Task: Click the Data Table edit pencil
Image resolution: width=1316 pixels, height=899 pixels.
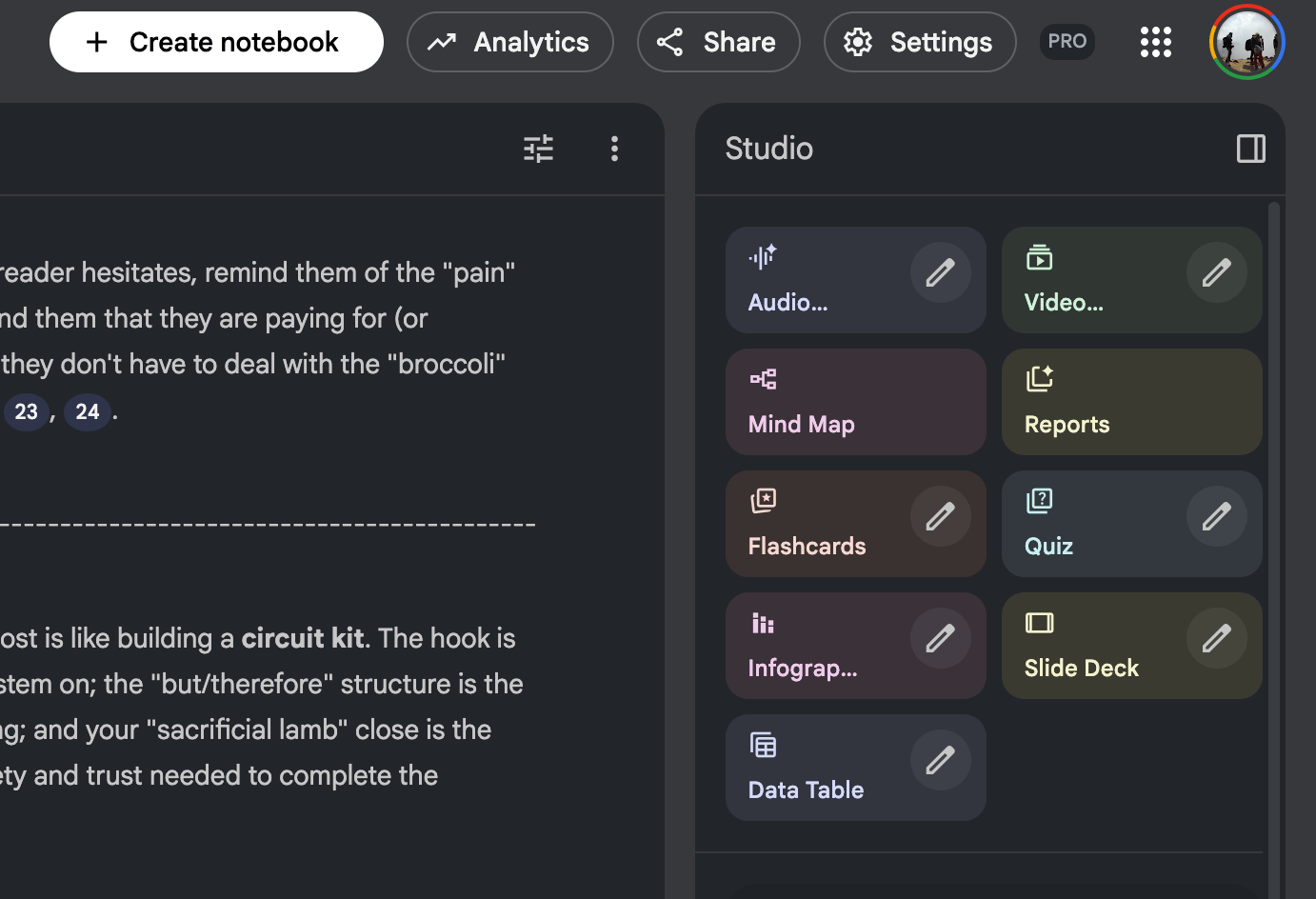Action: pos(940,761)
